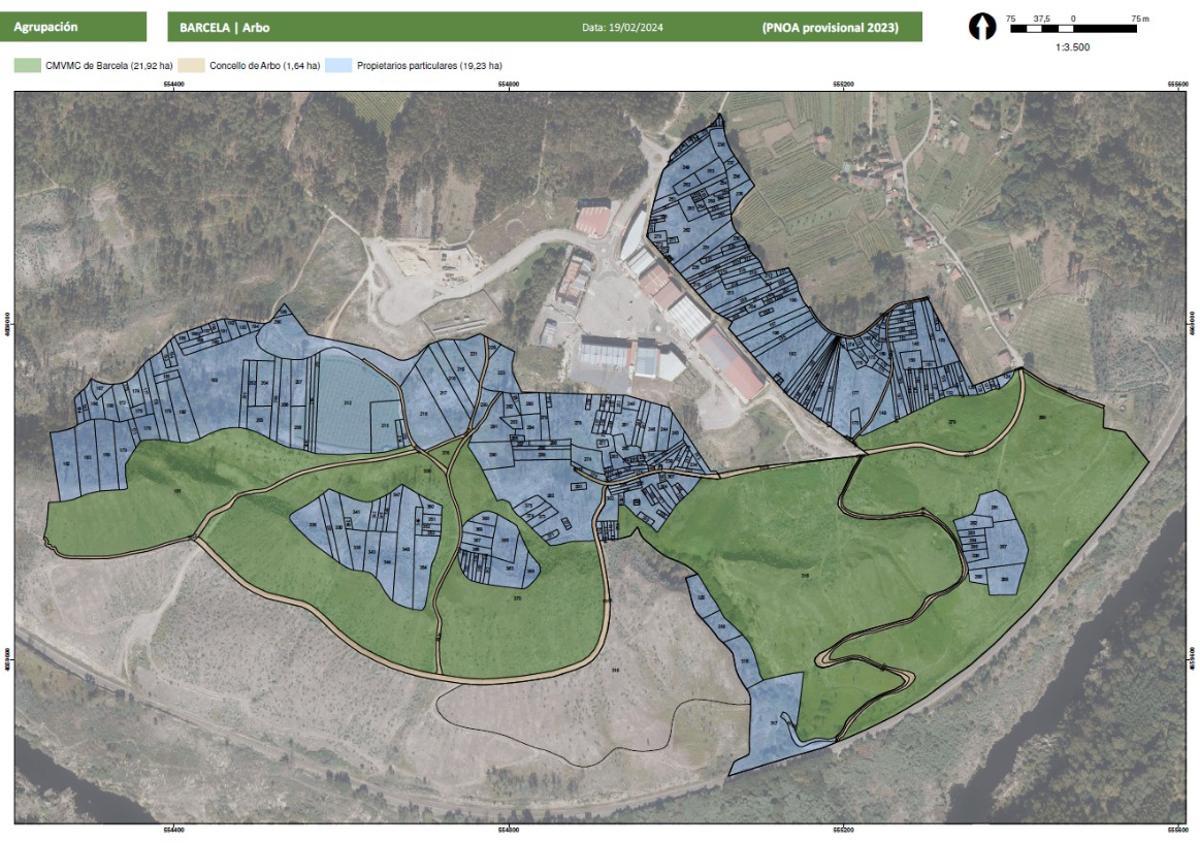Image resolution: width=1200 pixels, height=845 pixels.
Task: Click the black and white scale bar
Action: click(1075, 30)
